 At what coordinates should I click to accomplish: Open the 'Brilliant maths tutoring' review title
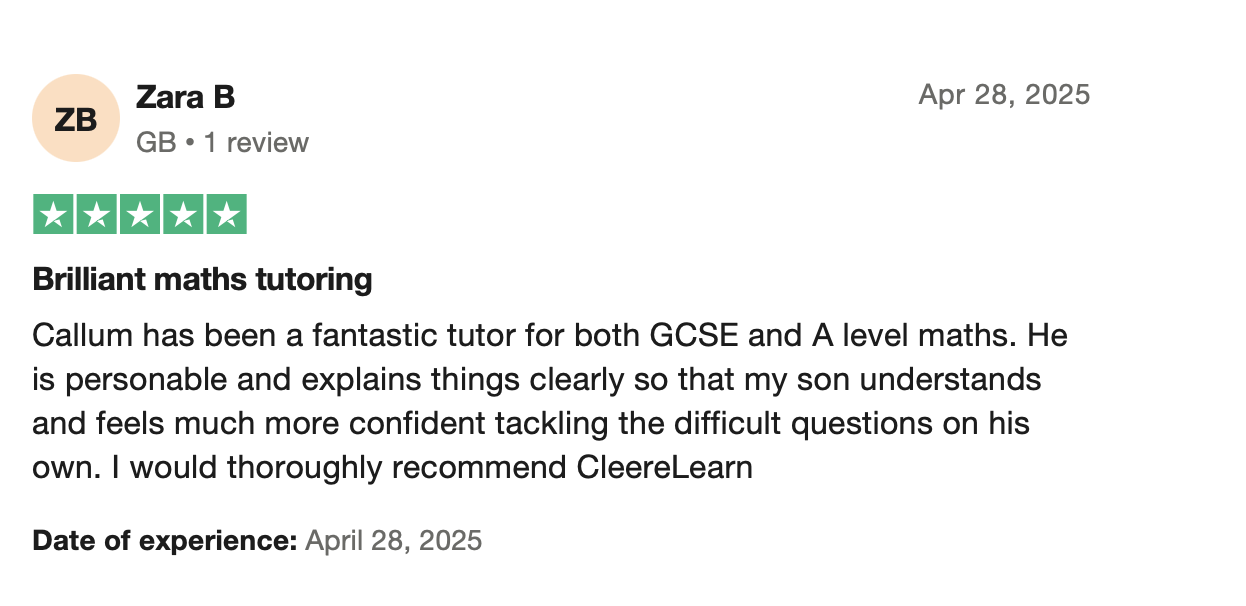[203, 279]
